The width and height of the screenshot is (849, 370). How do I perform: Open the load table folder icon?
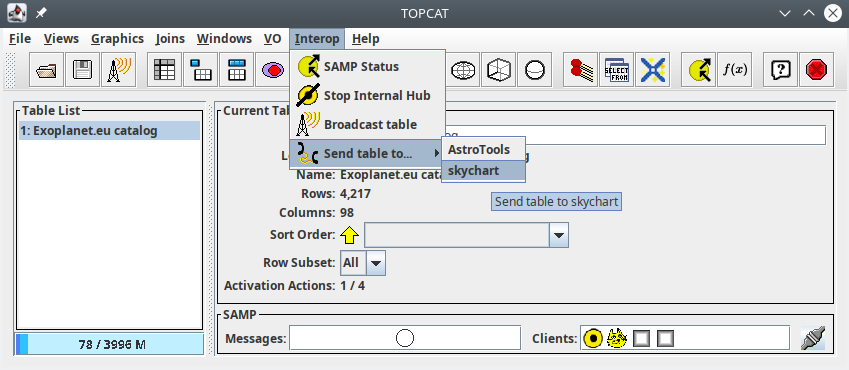47,70
